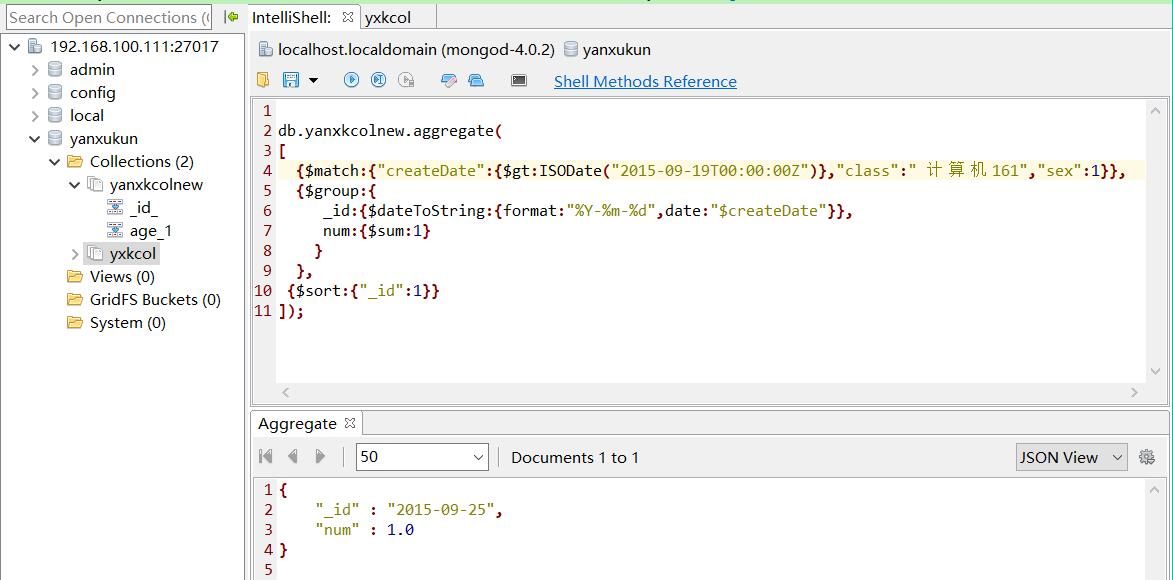Click editor vertical scrollbar up arrow
1173x580 pixels.
[x=1155, y=110]
